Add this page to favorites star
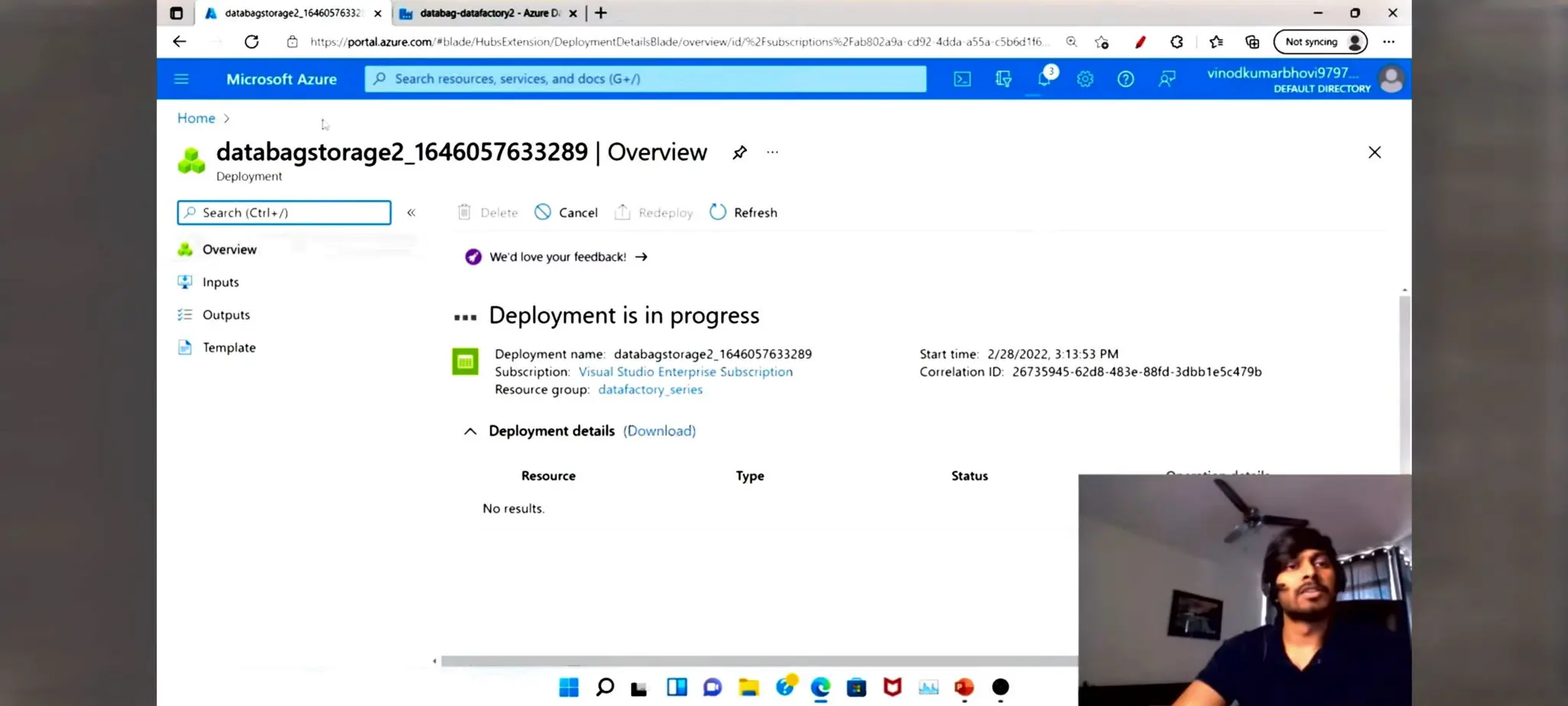This screenshot has width=1568, height=706. (x=1102, y=42)
